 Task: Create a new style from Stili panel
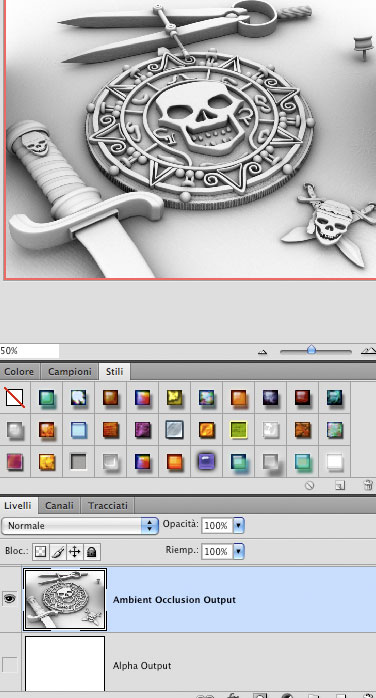click(x=340, y=486)
